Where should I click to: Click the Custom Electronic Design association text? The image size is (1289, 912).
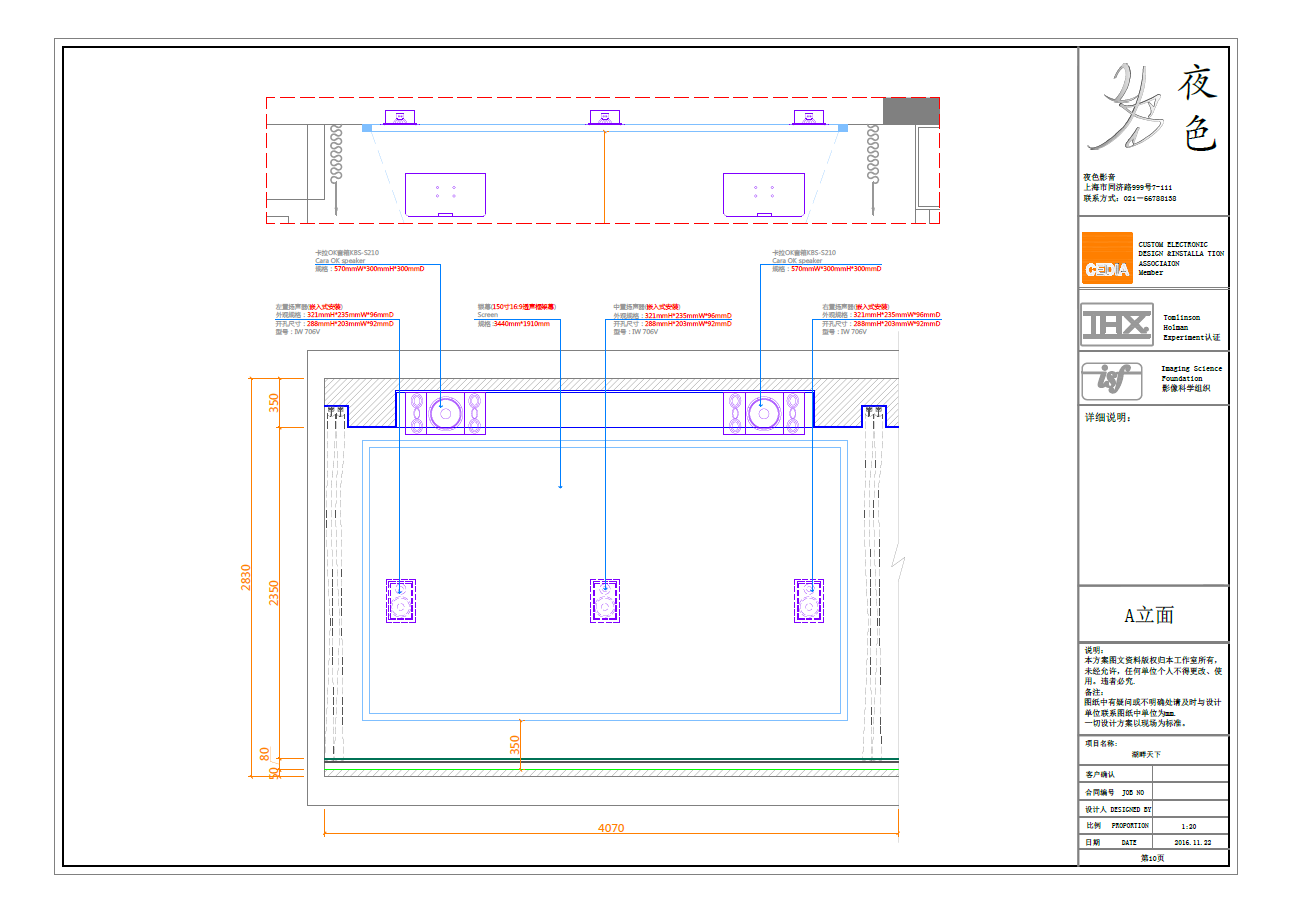point(1180,258)
